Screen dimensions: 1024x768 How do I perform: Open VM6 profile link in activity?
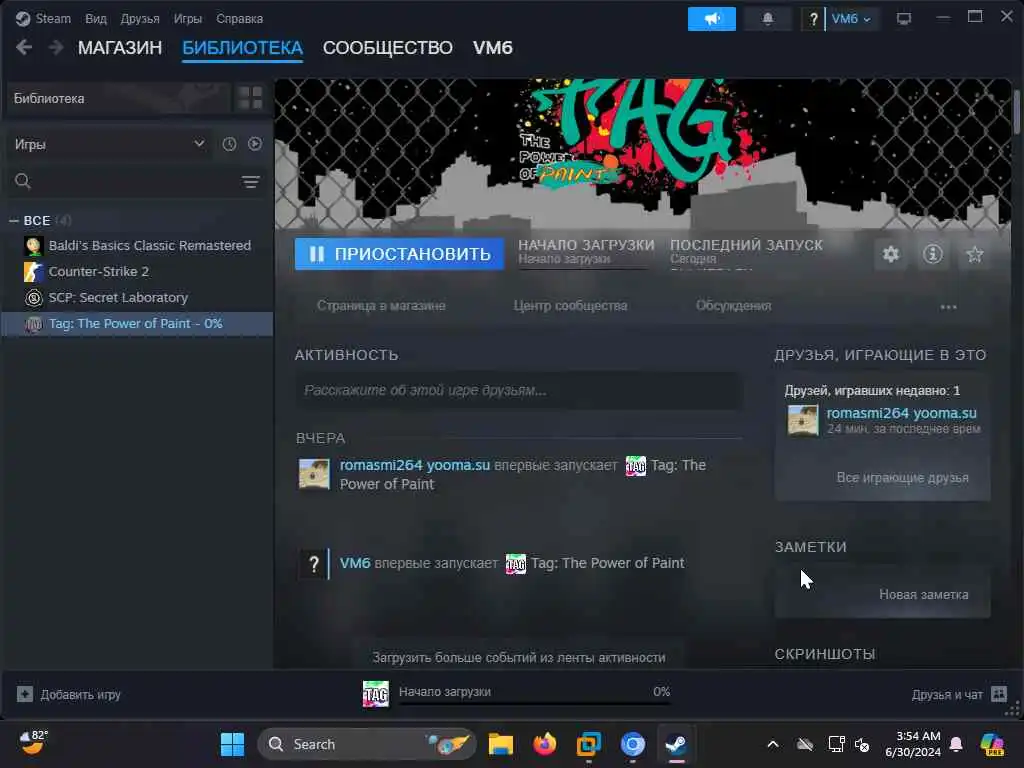click(355, 563)
